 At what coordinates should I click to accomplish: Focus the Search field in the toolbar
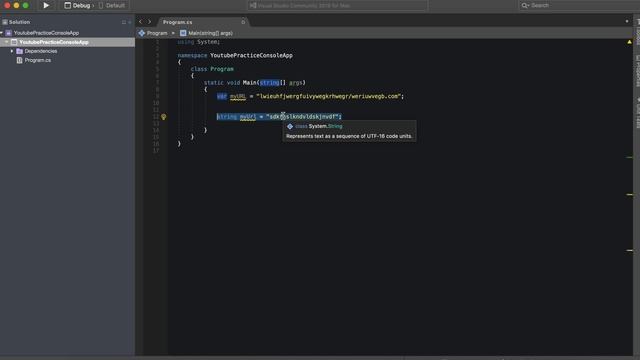pos(580,5)
